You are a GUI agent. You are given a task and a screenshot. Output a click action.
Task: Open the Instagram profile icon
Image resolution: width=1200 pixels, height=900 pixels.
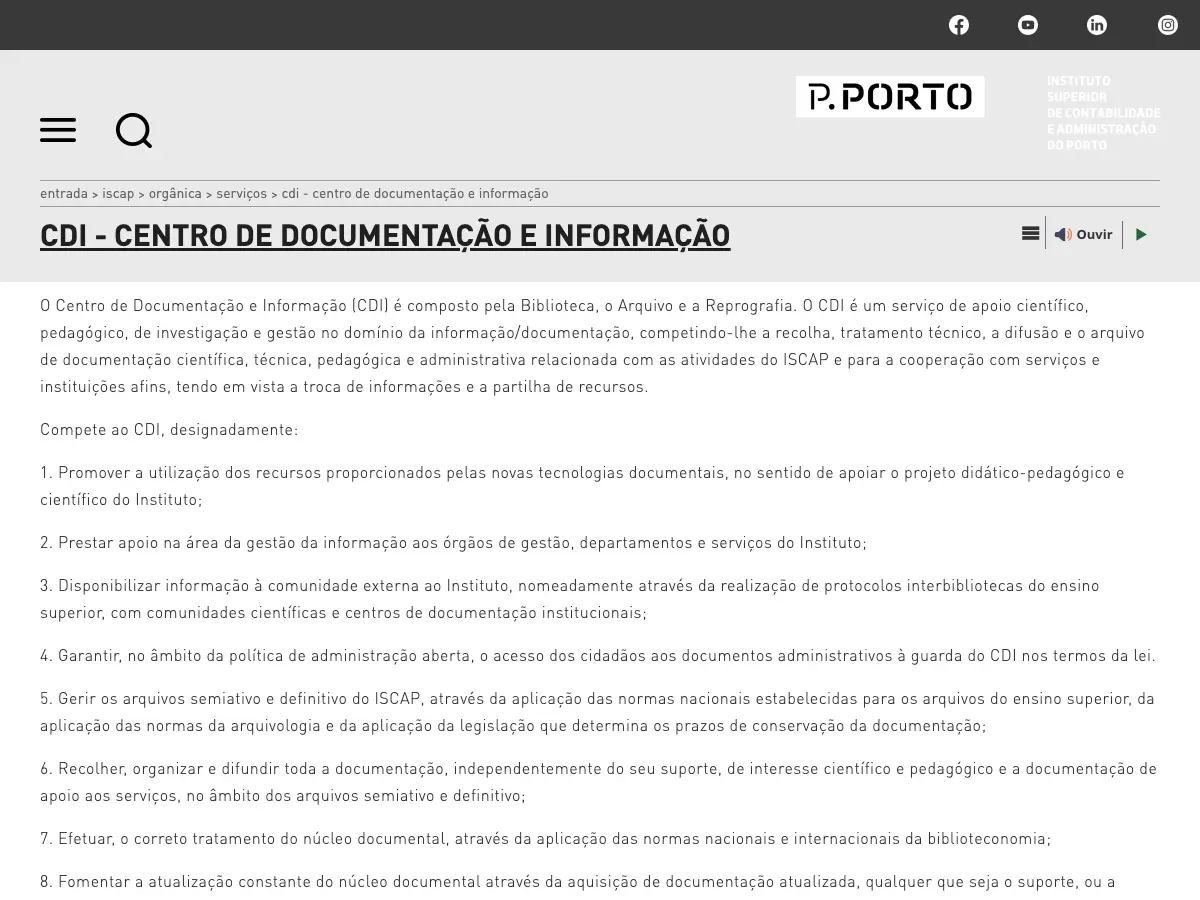click(x=1168, y=25)
